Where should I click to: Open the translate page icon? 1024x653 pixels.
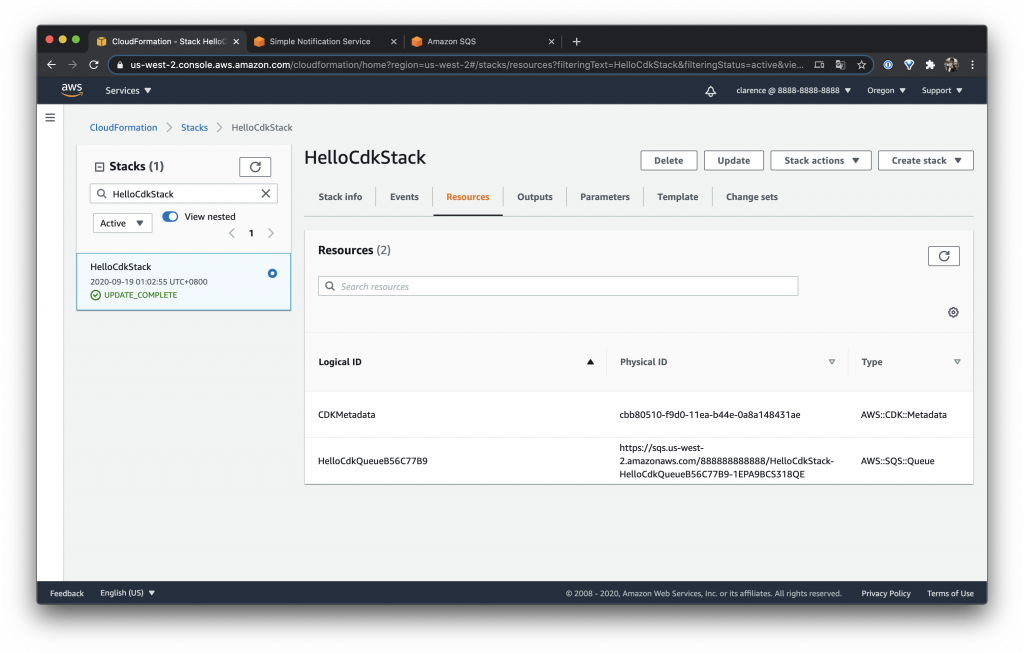coord(840,65)
